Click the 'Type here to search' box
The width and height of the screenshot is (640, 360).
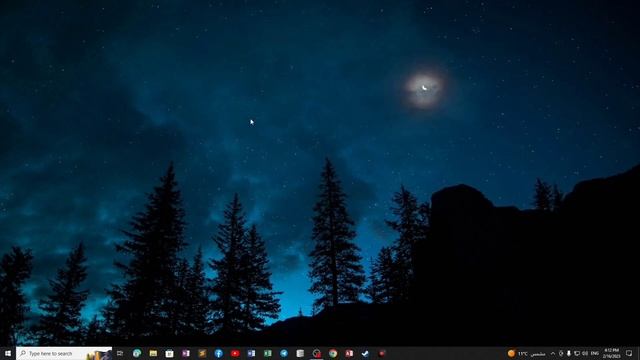point(64,353)
